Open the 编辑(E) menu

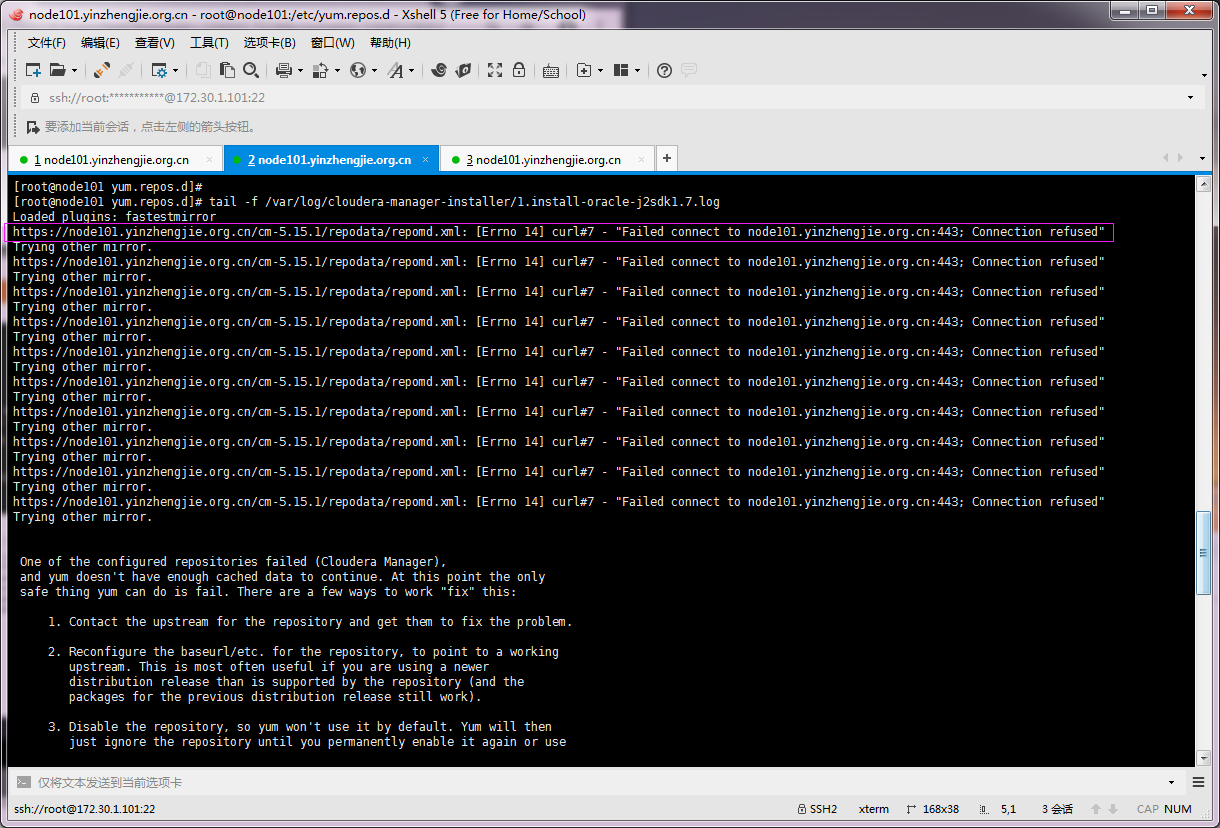pos(100,43)
